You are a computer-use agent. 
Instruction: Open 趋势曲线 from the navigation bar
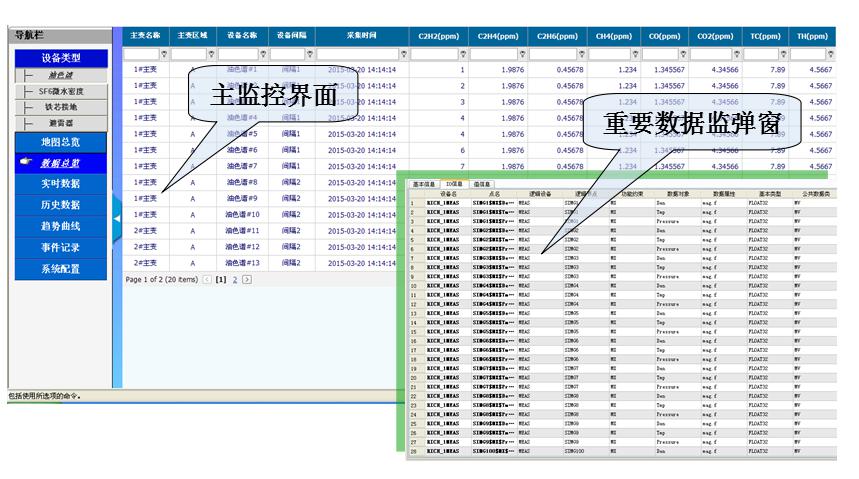tap(61, 226)
